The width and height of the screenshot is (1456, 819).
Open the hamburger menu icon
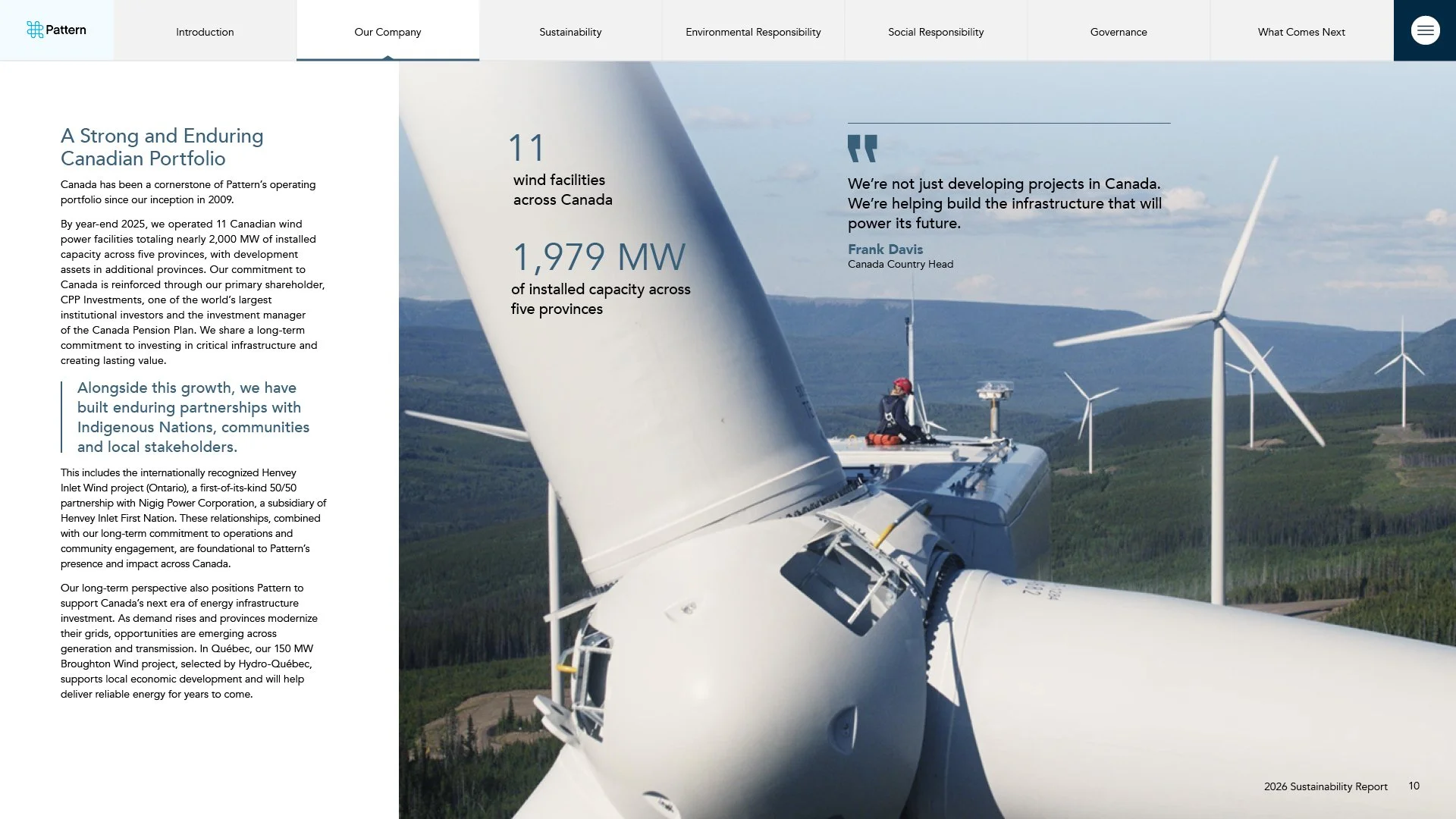(1425, 30)
